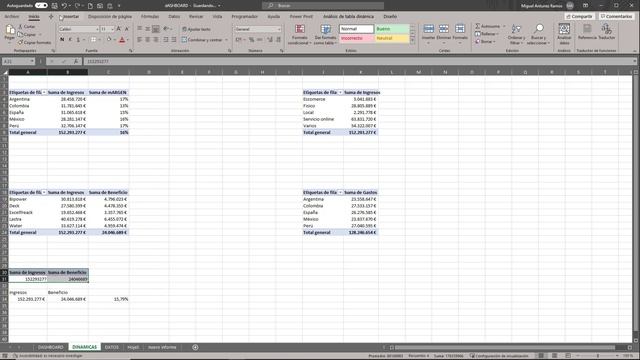The width and height of the screenshot is (640, 360).
Task: Click the Compartir button
Action: click(x=579, y=16)
